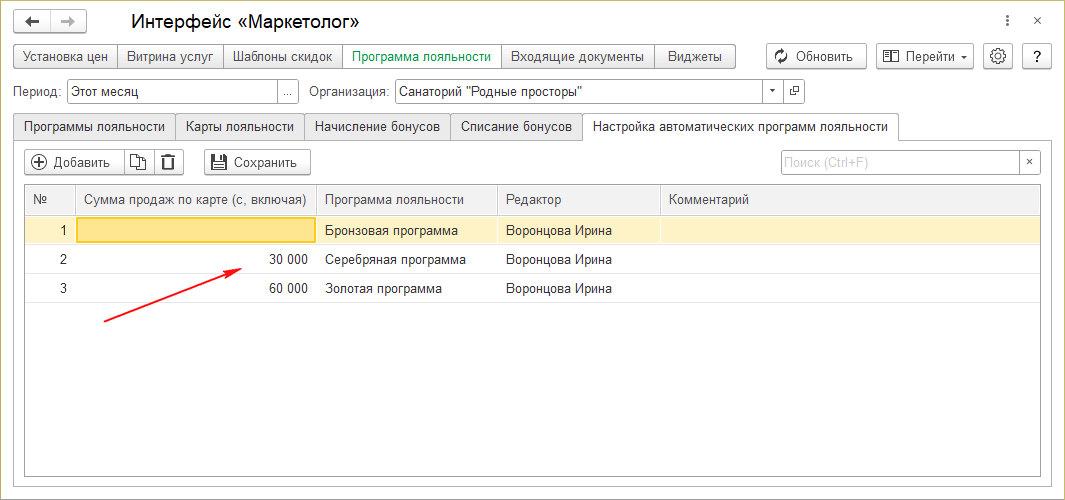The height and width of the screenshot is (500, 1065).
Task: Click the help question mark button
Action: click(x=1037, y=57)
